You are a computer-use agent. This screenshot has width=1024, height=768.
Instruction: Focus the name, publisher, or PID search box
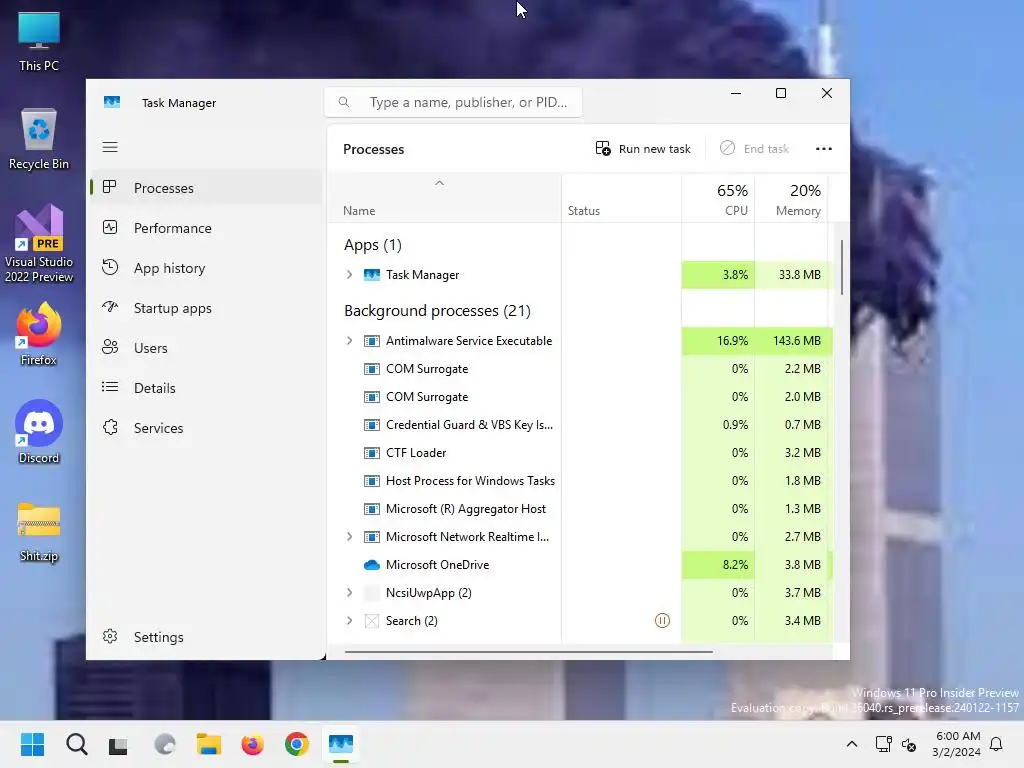tap(453, 102)
